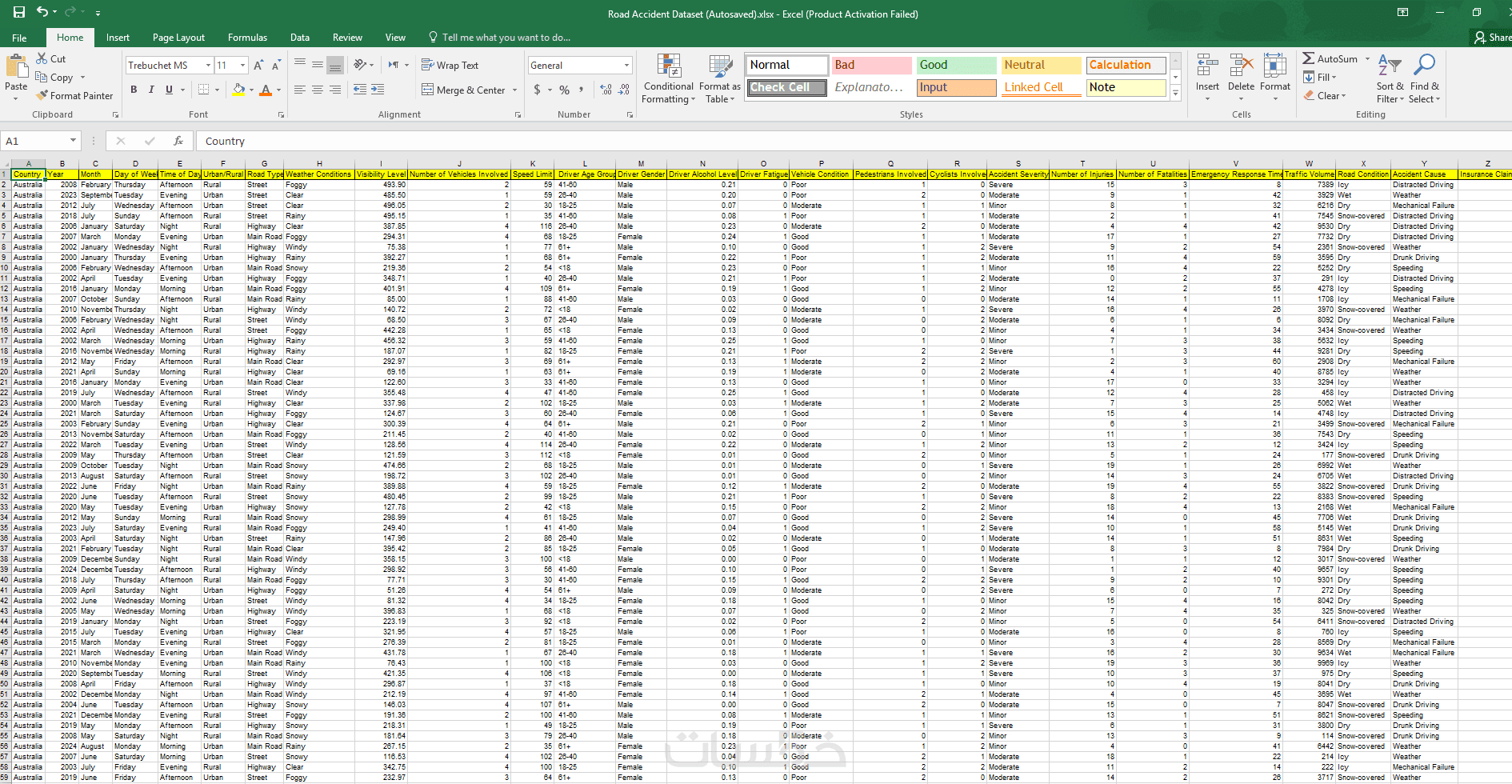
Task: Toggle Bold formatting
Action: (x=134, y=90)
